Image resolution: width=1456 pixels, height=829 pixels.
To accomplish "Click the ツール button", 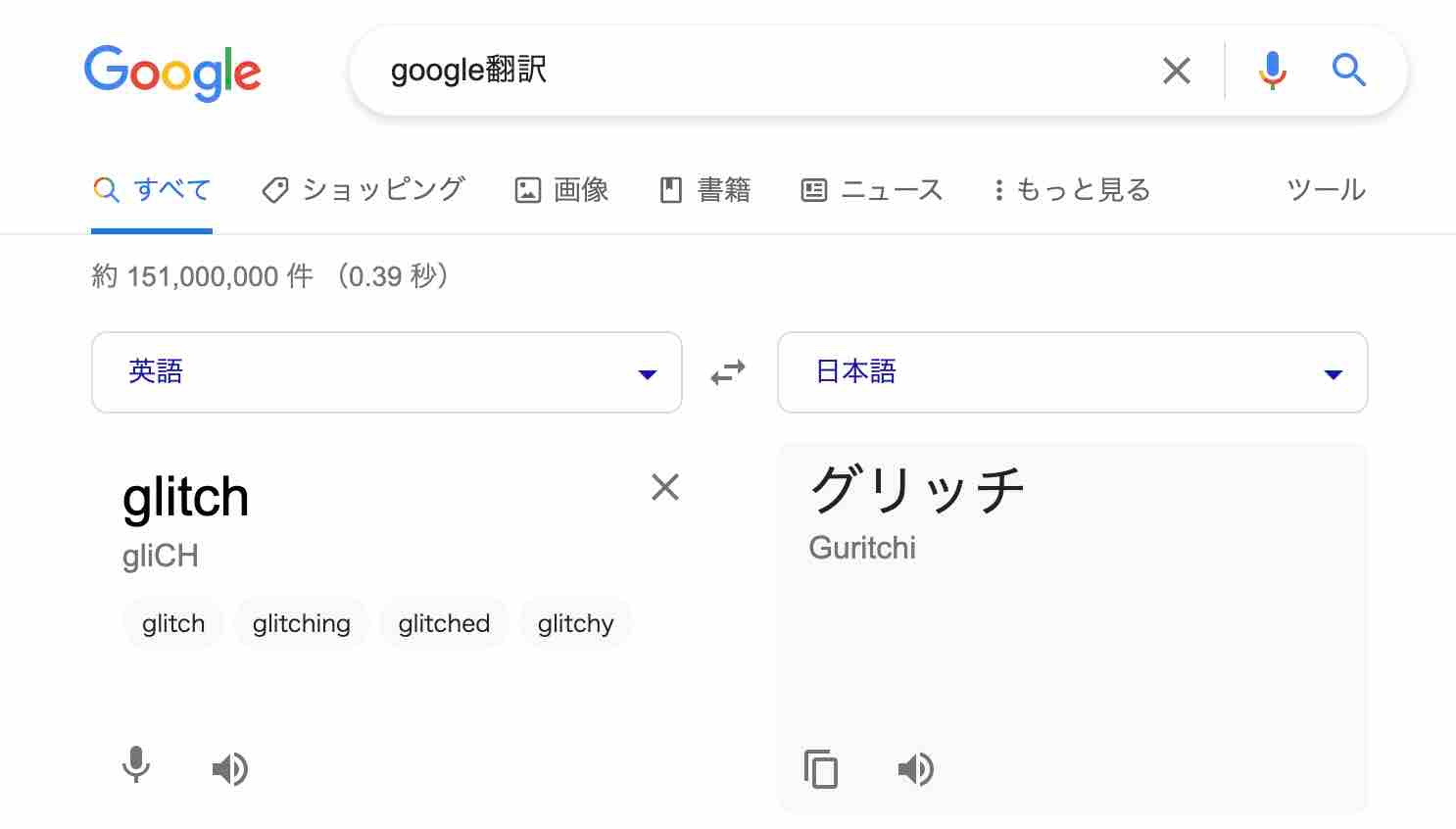I will coord(1326,189).
